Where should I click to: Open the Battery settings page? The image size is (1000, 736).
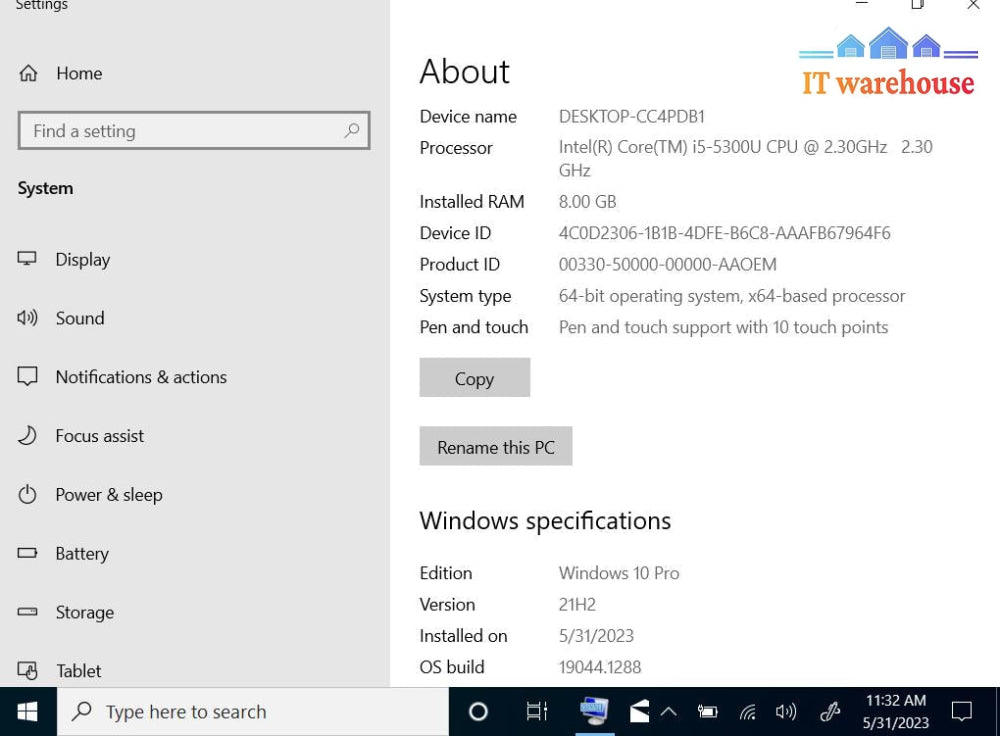[x=81, y=554]
